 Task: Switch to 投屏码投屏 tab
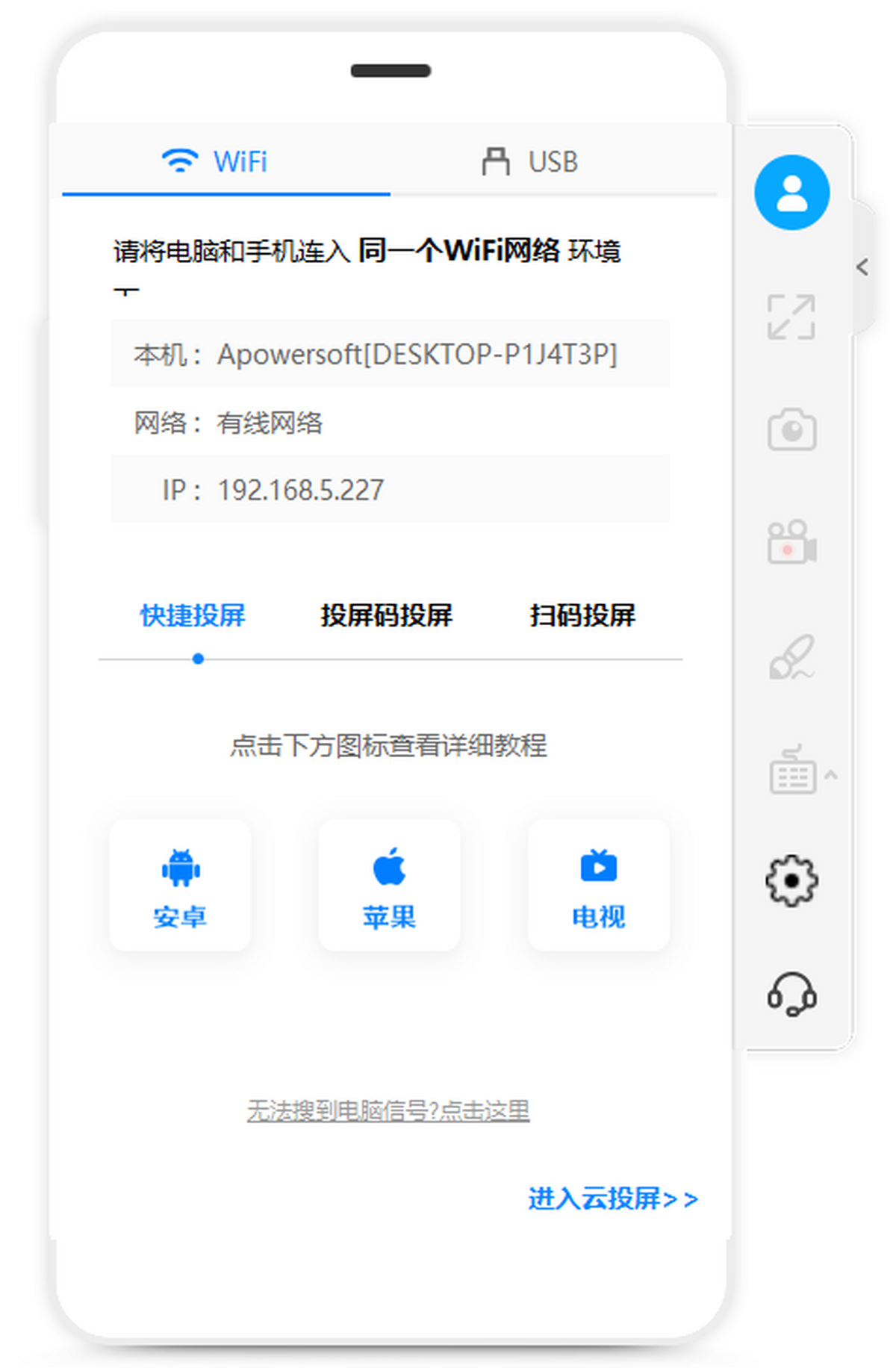(386, 615)
